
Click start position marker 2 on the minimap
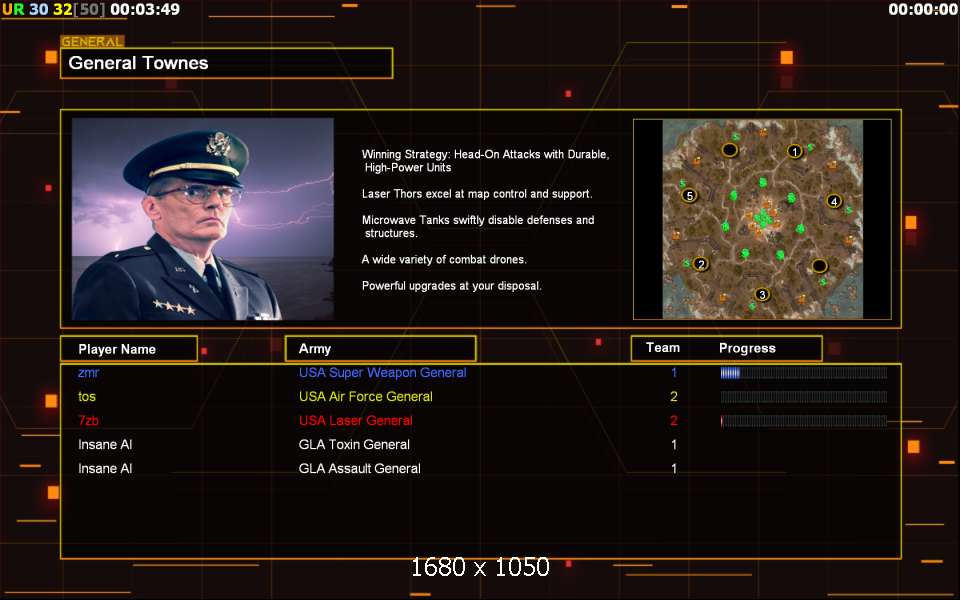701,264
